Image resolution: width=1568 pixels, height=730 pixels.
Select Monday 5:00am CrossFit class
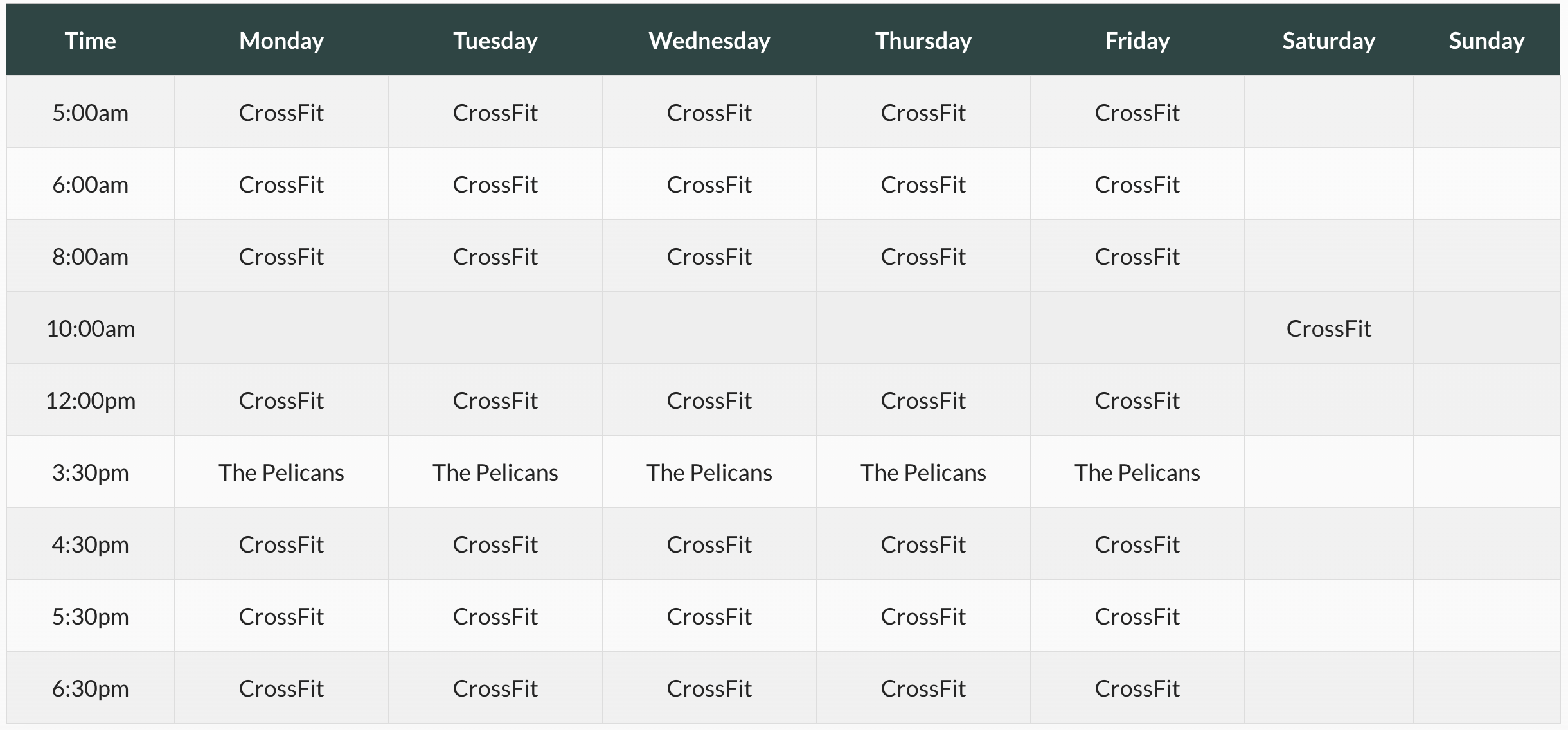tap(281, 113)
